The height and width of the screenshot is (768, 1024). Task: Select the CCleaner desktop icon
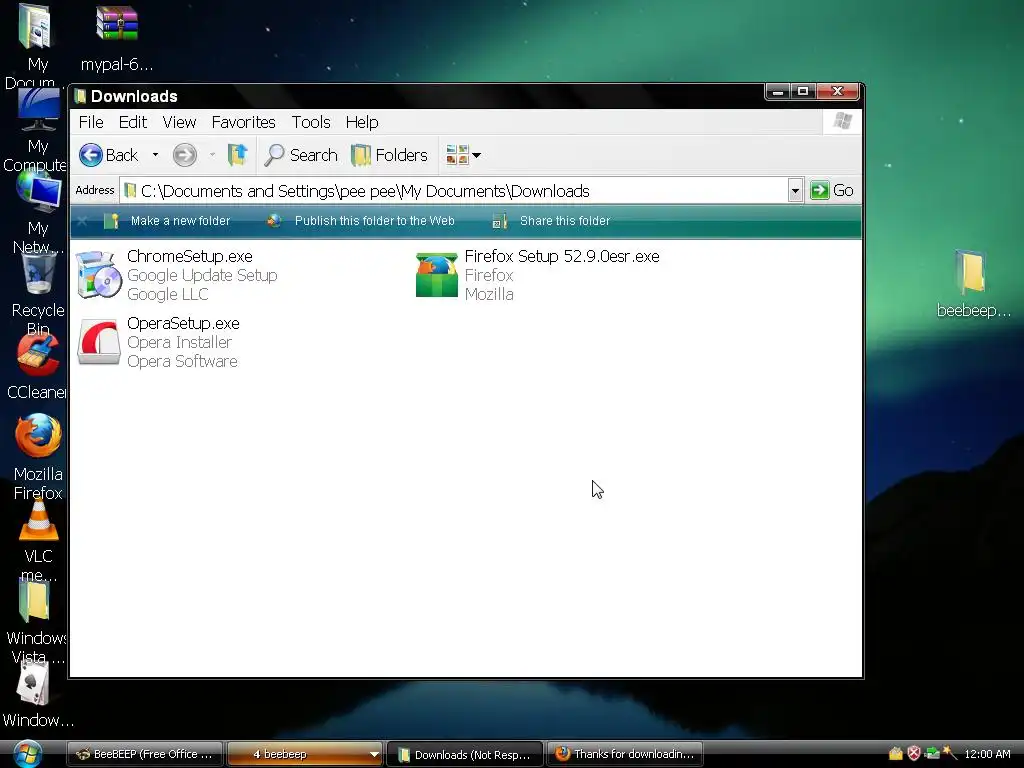coord(38,355)
